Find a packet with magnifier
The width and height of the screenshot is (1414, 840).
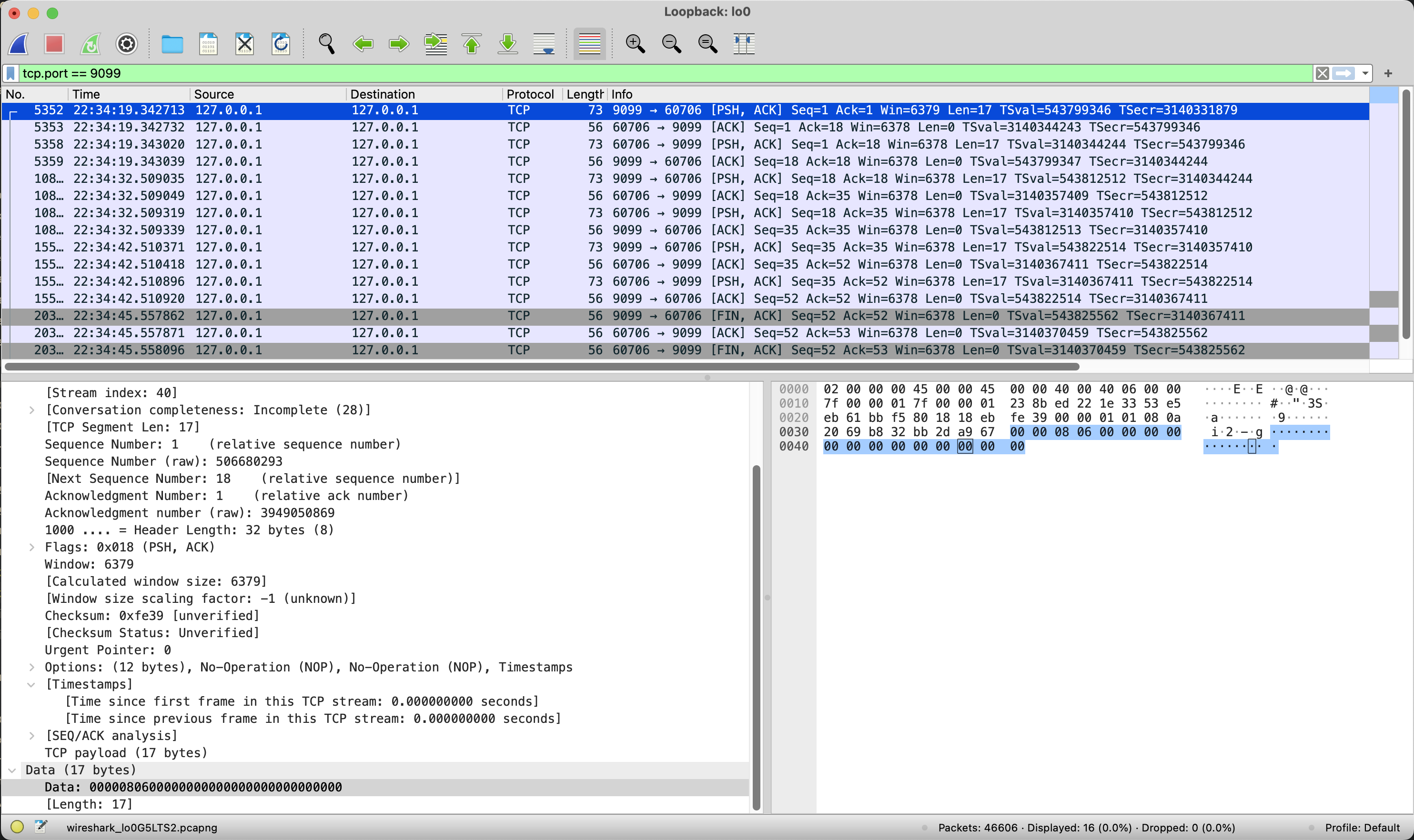click(x=327, y=44)
